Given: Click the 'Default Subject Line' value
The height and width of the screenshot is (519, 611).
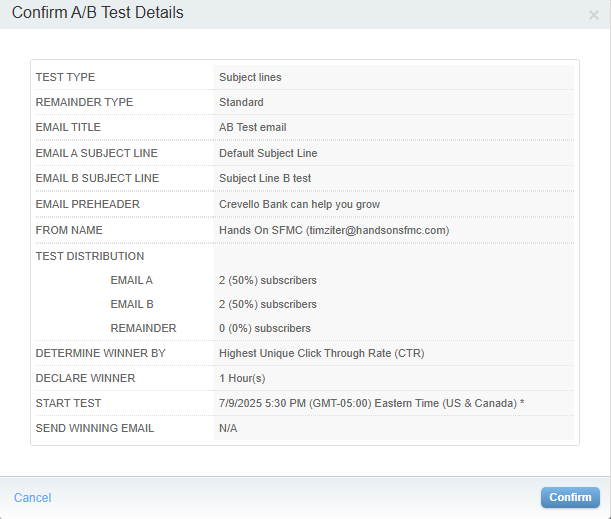Looking at the screenshot, I should pyautogui.click(x=268, y=153).
